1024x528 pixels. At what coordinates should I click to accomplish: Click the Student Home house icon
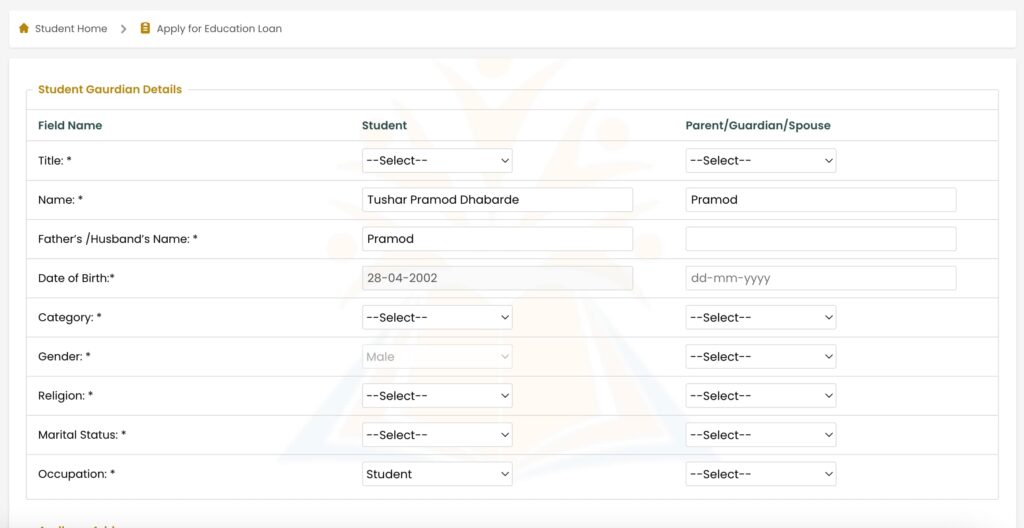24,28
